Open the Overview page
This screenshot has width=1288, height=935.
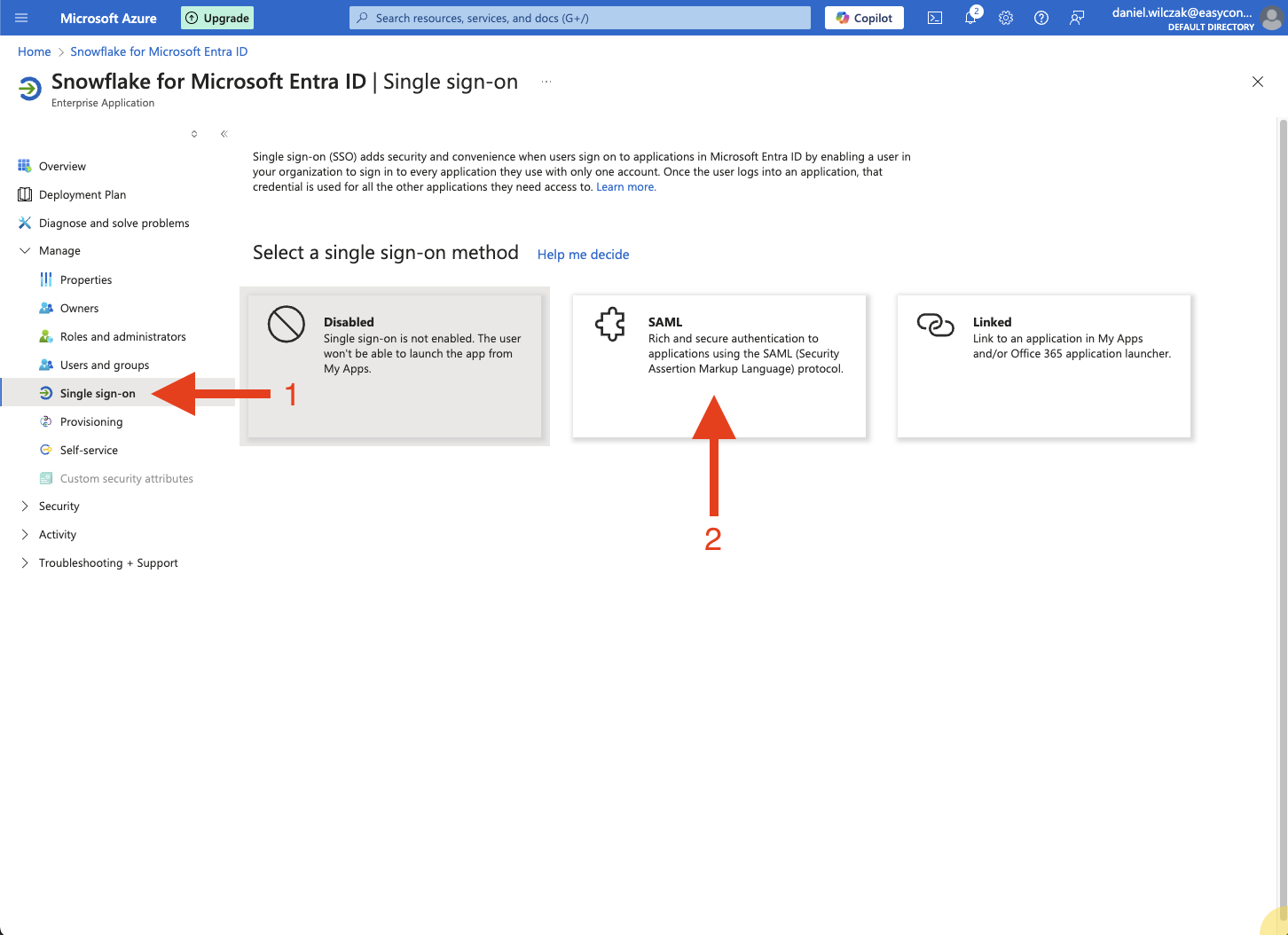(x=62, y=167)
